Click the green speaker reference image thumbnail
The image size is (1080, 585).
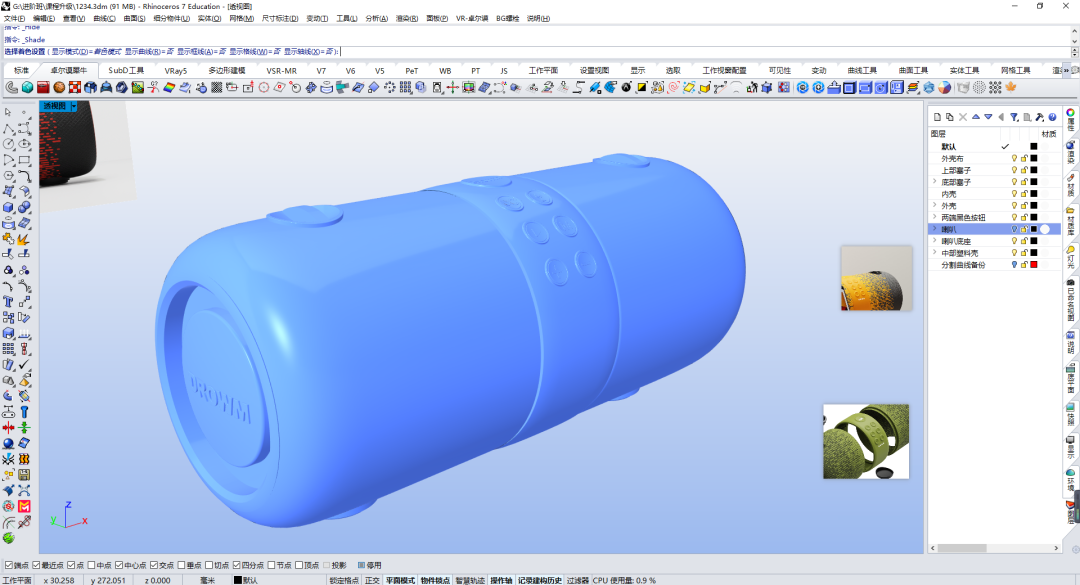click(x=866, y=441)
